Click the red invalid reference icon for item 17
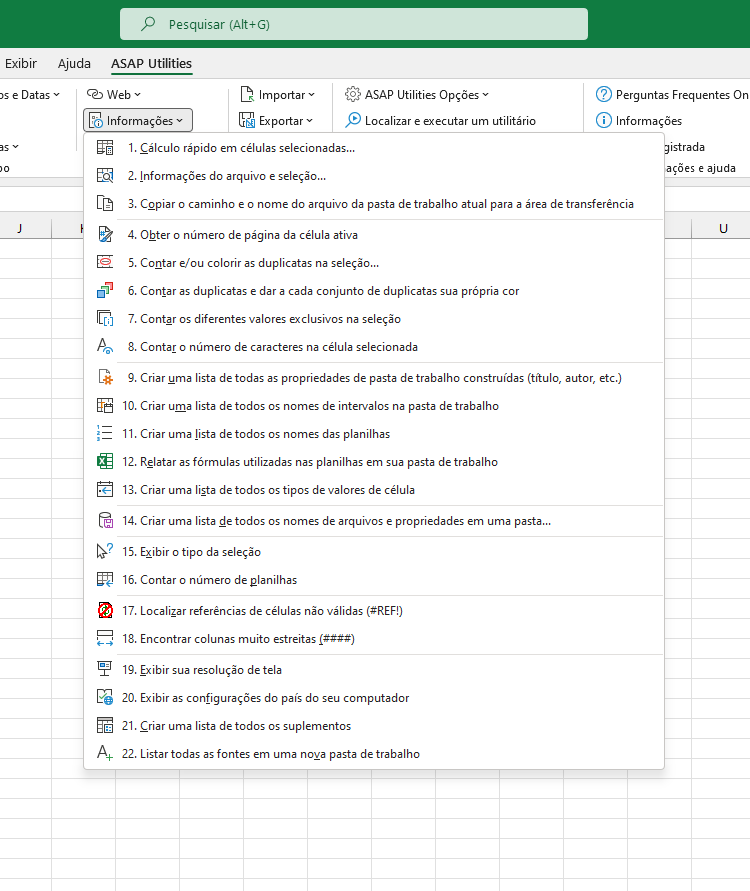750x891 pixels. [105, 610]
